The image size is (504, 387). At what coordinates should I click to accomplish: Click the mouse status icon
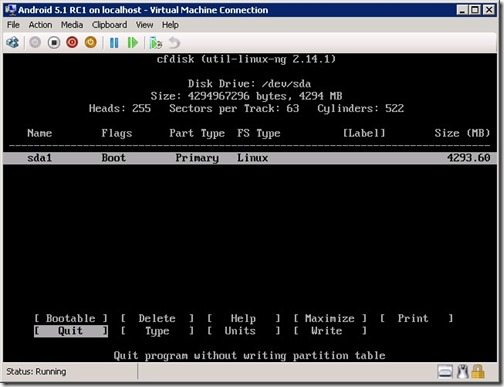click(463, 372)
